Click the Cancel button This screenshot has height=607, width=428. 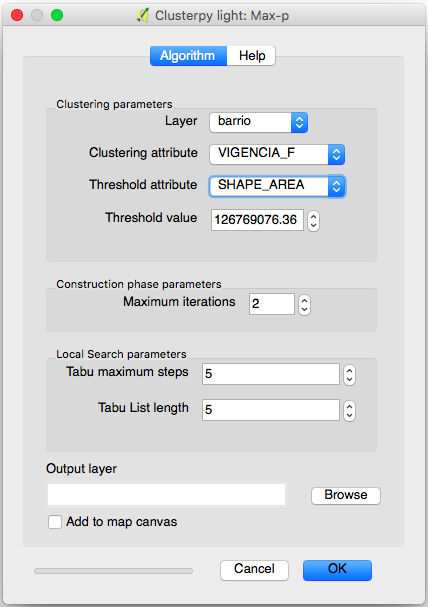[x=254, y=570]
